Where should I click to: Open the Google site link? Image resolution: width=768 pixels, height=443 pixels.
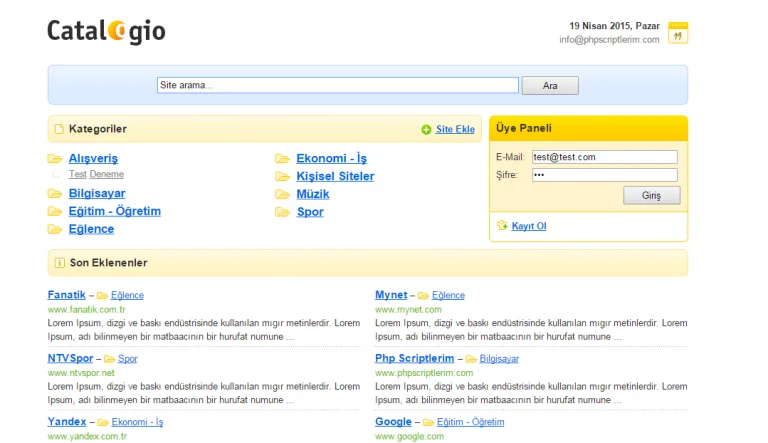pyautogui.click(x=393, y=422)
